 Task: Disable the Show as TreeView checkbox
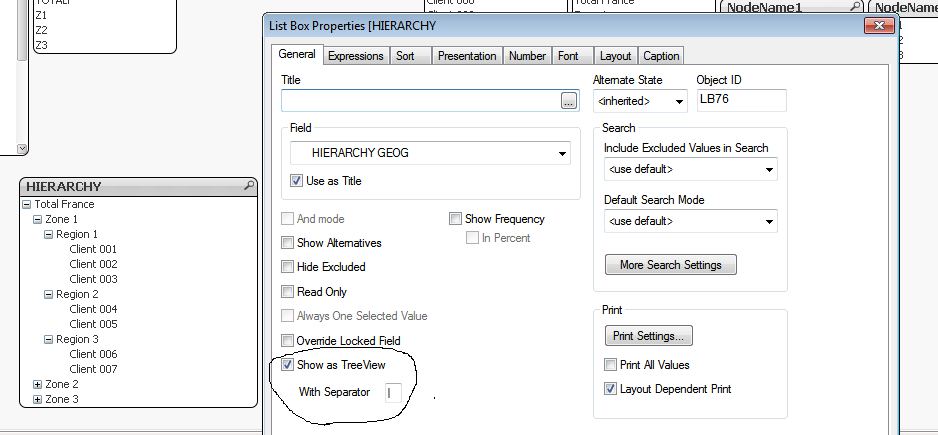pyautogui.click(x=288, y=366)
